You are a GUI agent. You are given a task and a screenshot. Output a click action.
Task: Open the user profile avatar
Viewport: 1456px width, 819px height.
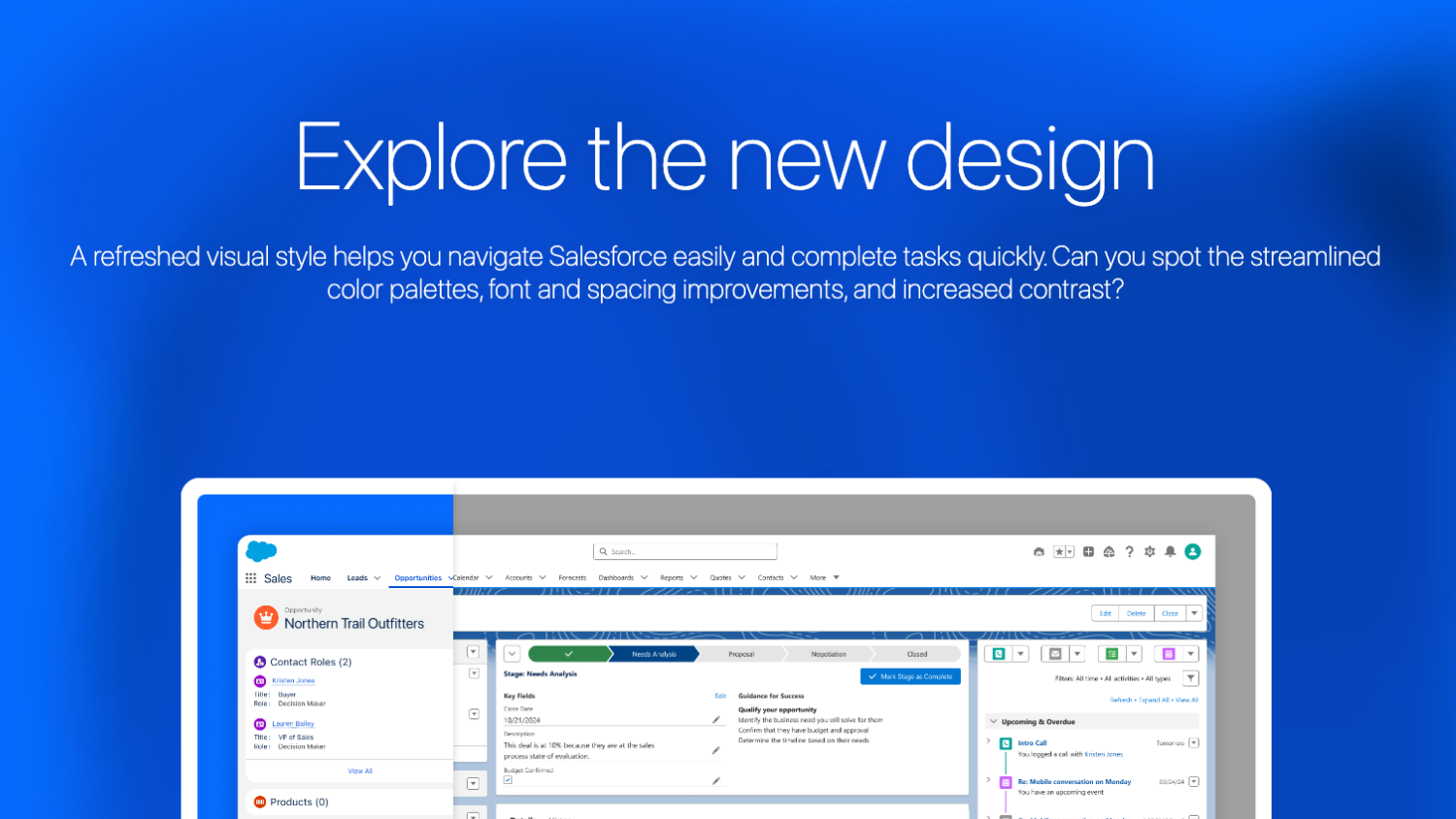coord(1193,551)
